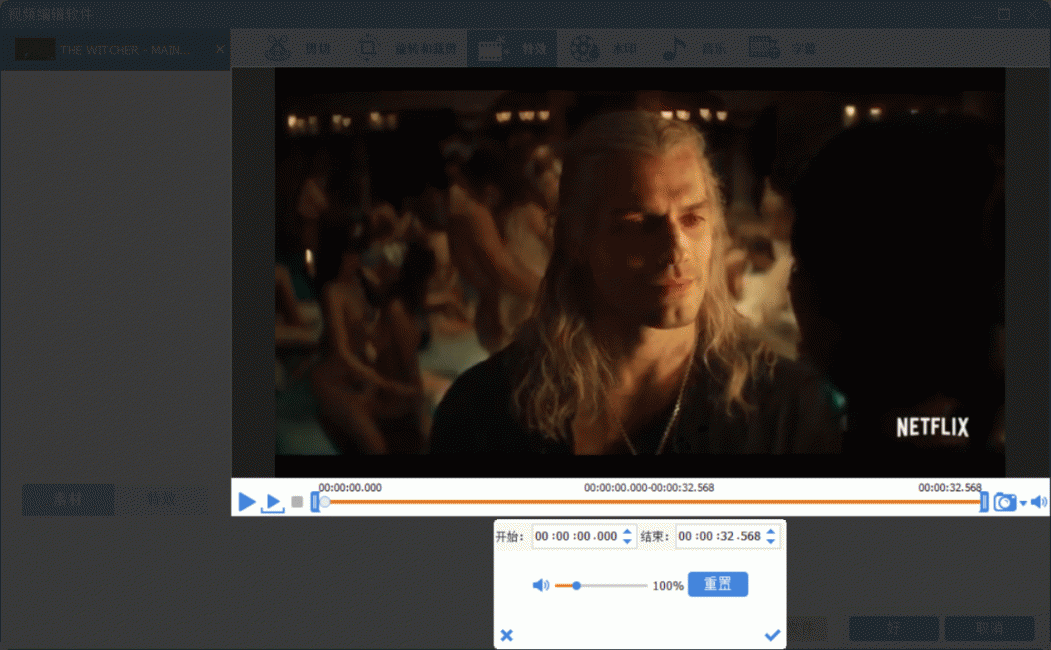Open the clapperboard effects tab
The image size is (1051, 650).
click(x=512, y=49)
